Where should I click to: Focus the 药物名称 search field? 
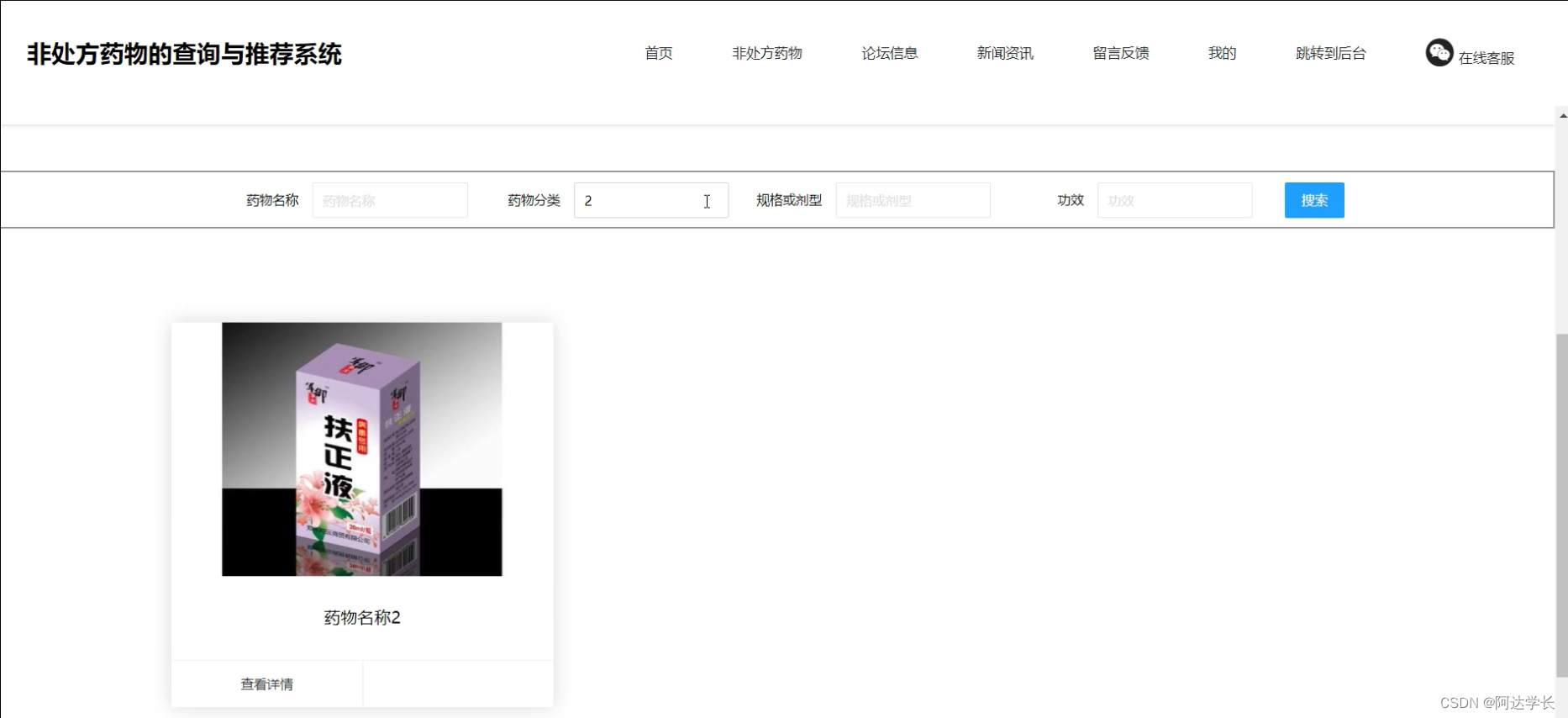[390, 200]
